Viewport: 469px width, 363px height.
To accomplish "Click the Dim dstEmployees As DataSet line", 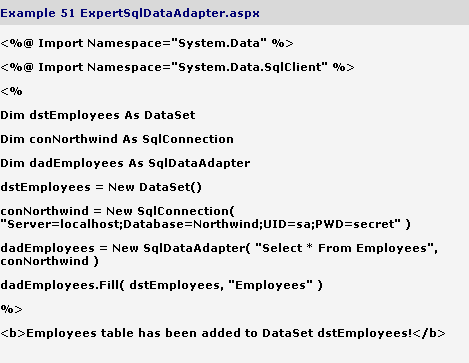I will coord(98,115).
